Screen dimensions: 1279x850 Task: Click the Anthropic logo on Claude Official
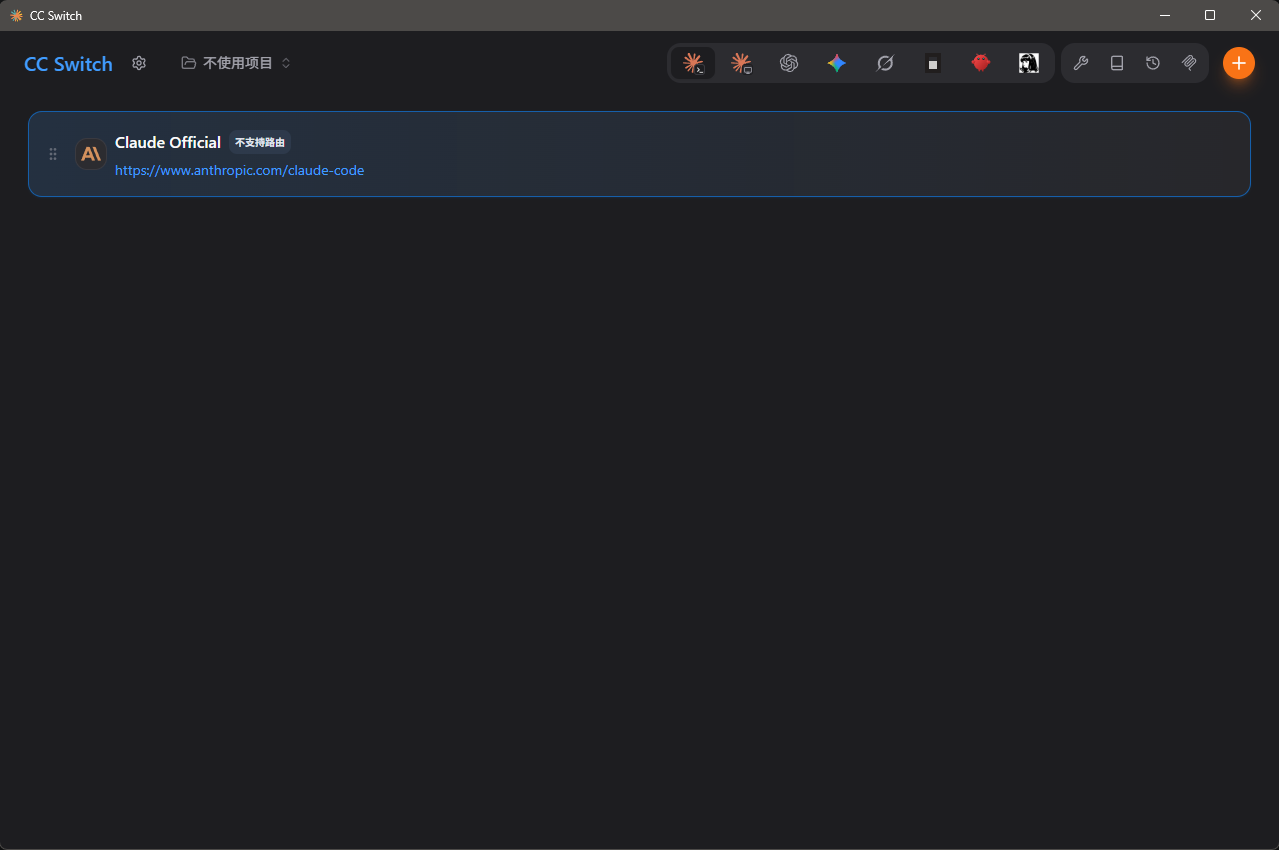click(91, 154)
